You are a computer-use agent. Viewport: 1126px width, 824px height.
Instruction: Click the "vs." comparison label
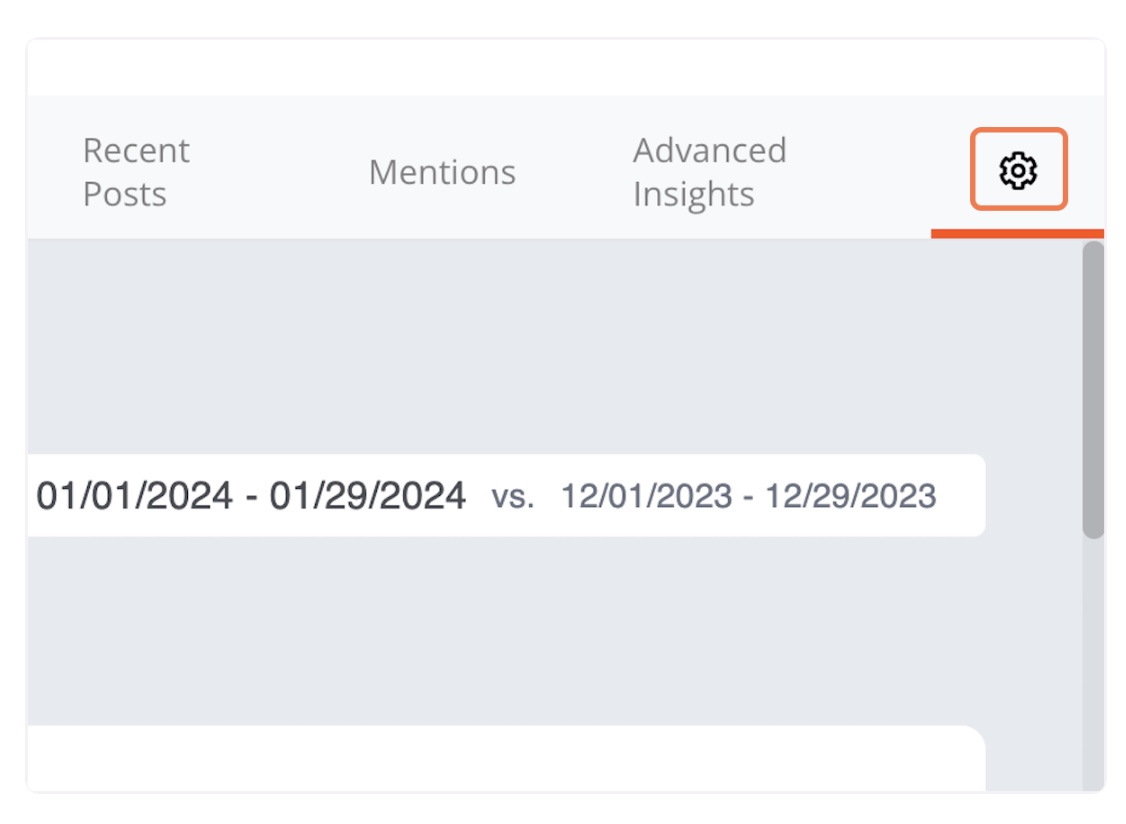click(x=513, y=497)
